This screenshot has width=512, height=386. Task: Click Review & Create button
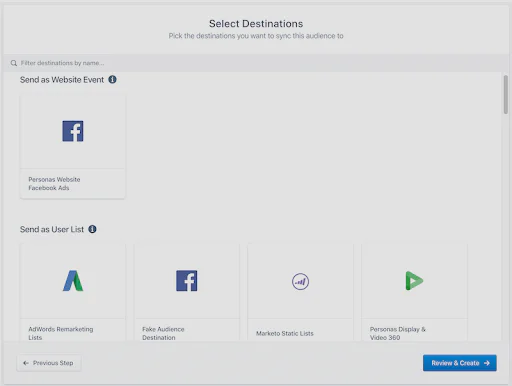(460, 363)
